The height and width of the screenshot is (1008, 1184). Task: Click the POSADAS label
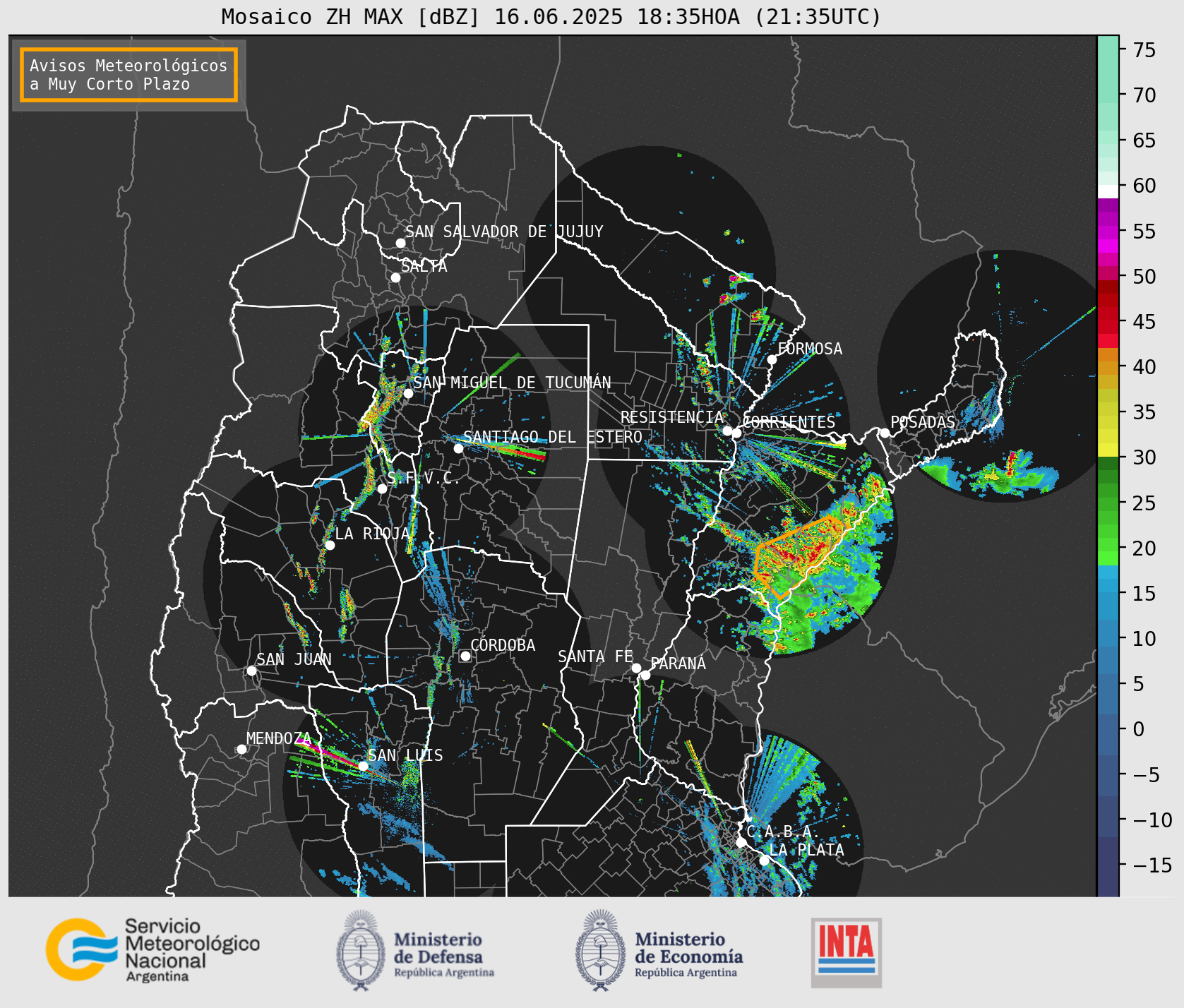[x=923, y=422]
